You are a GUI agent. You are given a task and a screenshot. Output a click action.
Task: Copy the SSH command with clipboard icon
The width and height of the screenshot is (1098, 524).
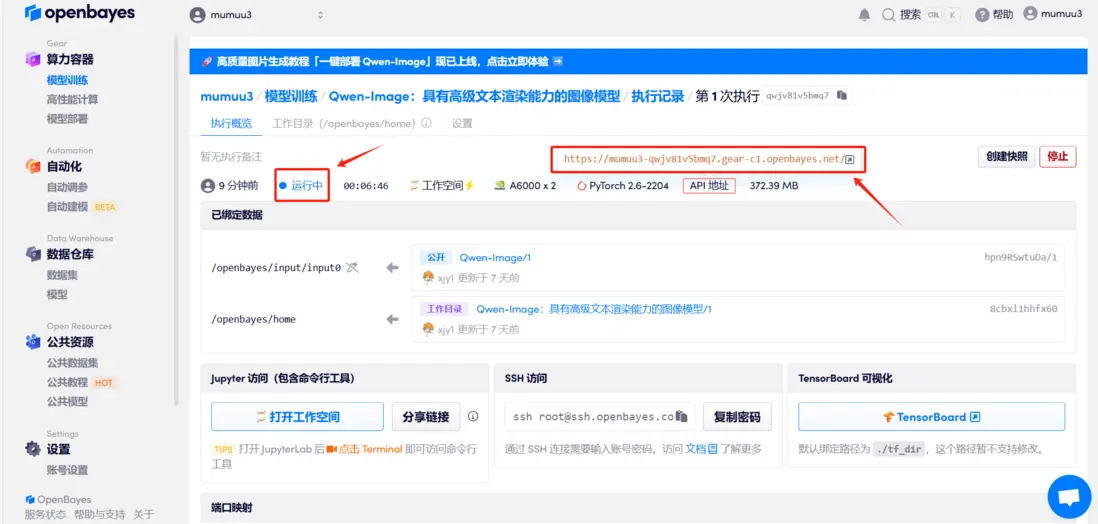[682, 417]
